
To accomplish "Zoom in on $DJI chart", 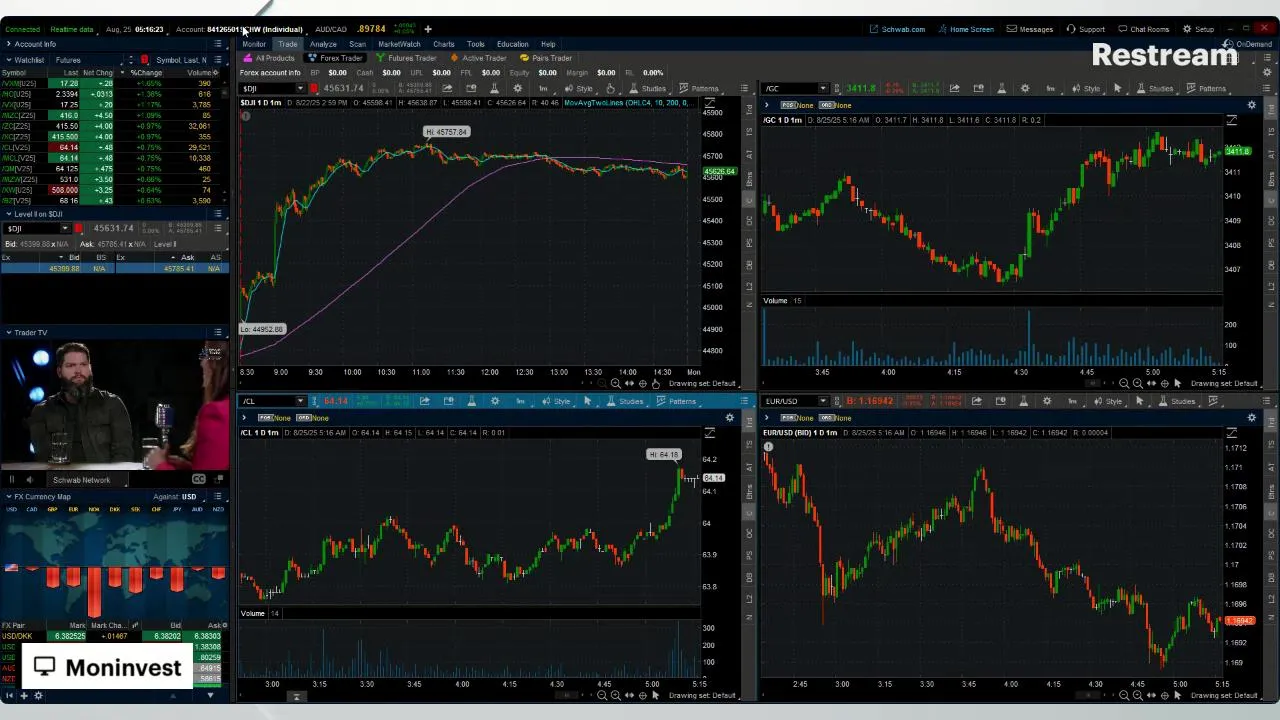I will [x=615, y=383].
